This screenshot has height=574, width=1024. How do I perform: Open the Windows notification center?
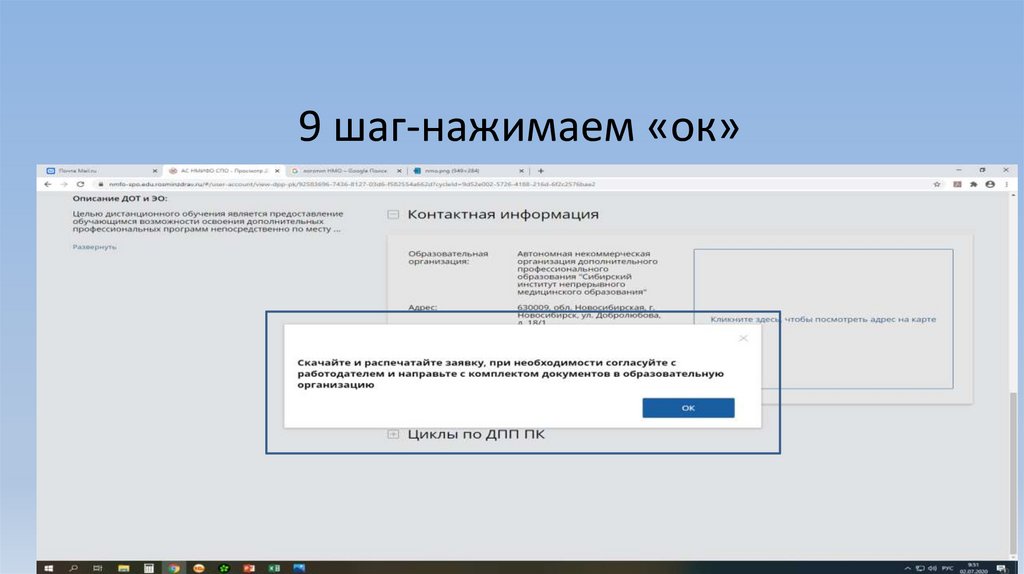pyautogui.click(x=1001, y=568)
